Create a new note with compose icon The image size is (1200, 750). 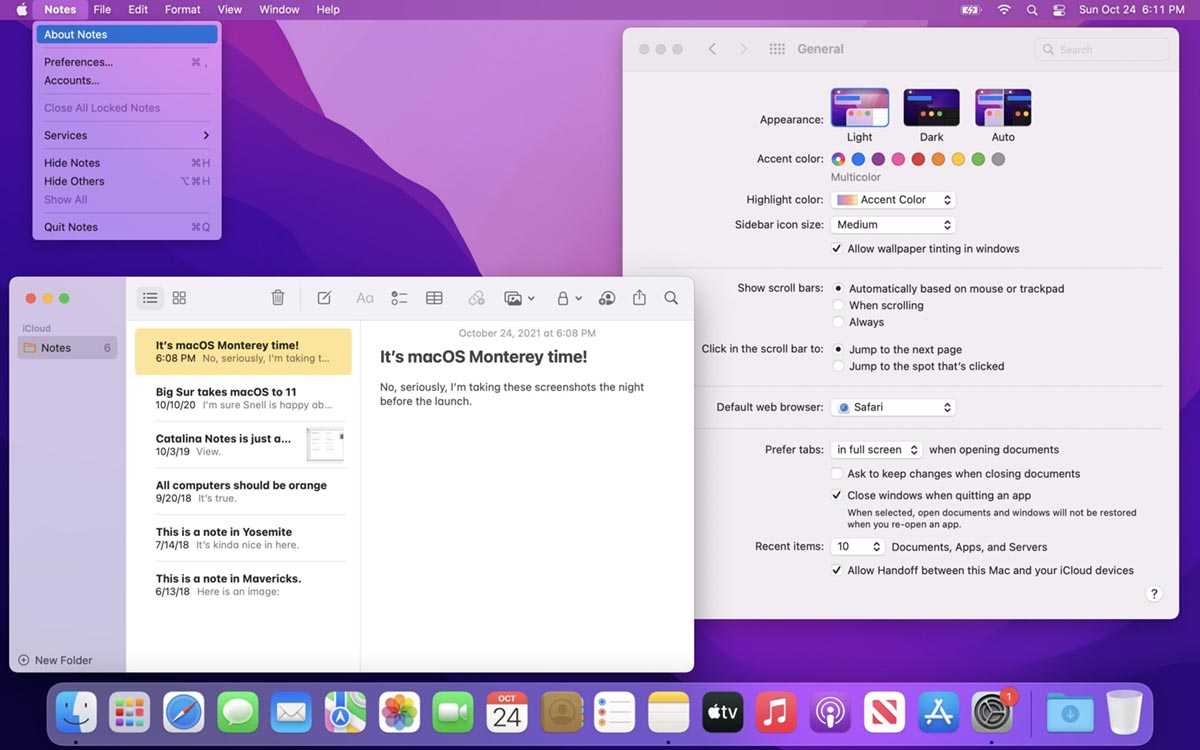324,298
